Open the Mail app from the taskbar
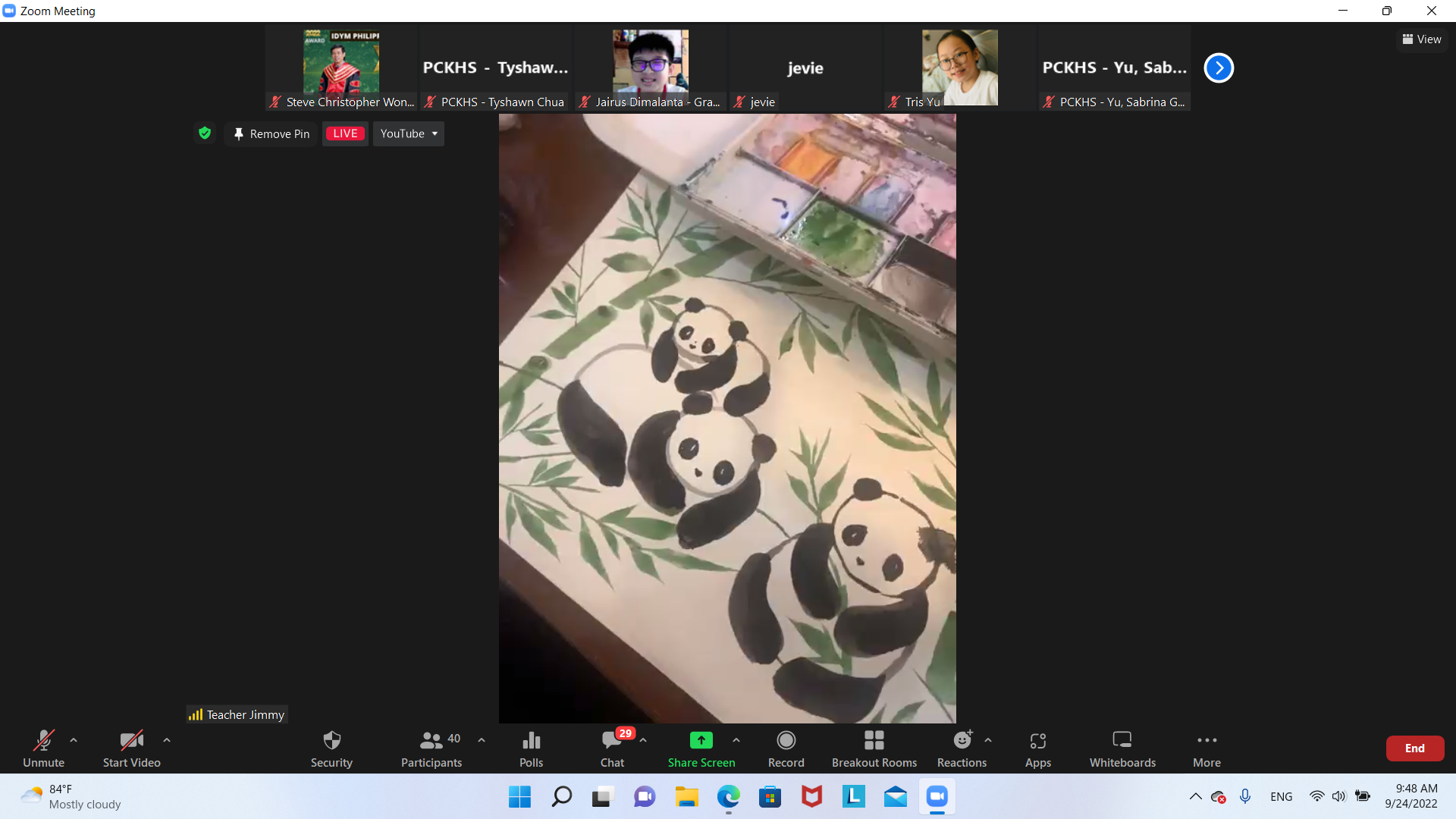The image size is (1456, 819). pyautogui.click(x=895, y=796)
